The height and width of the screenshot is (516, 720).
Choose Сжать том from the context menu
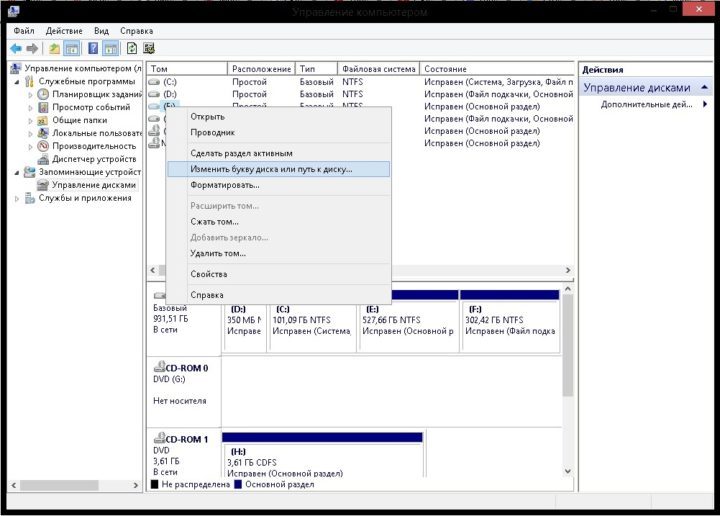tap(279, 222)
